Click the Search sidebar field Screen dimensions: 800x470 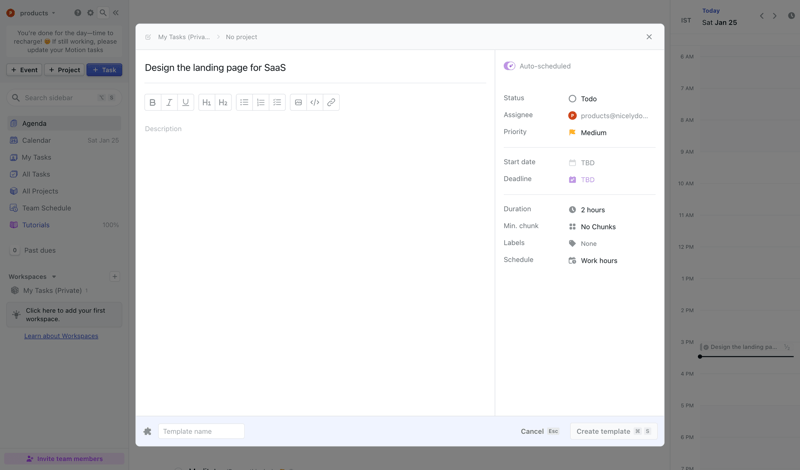(x=64, y=97)
